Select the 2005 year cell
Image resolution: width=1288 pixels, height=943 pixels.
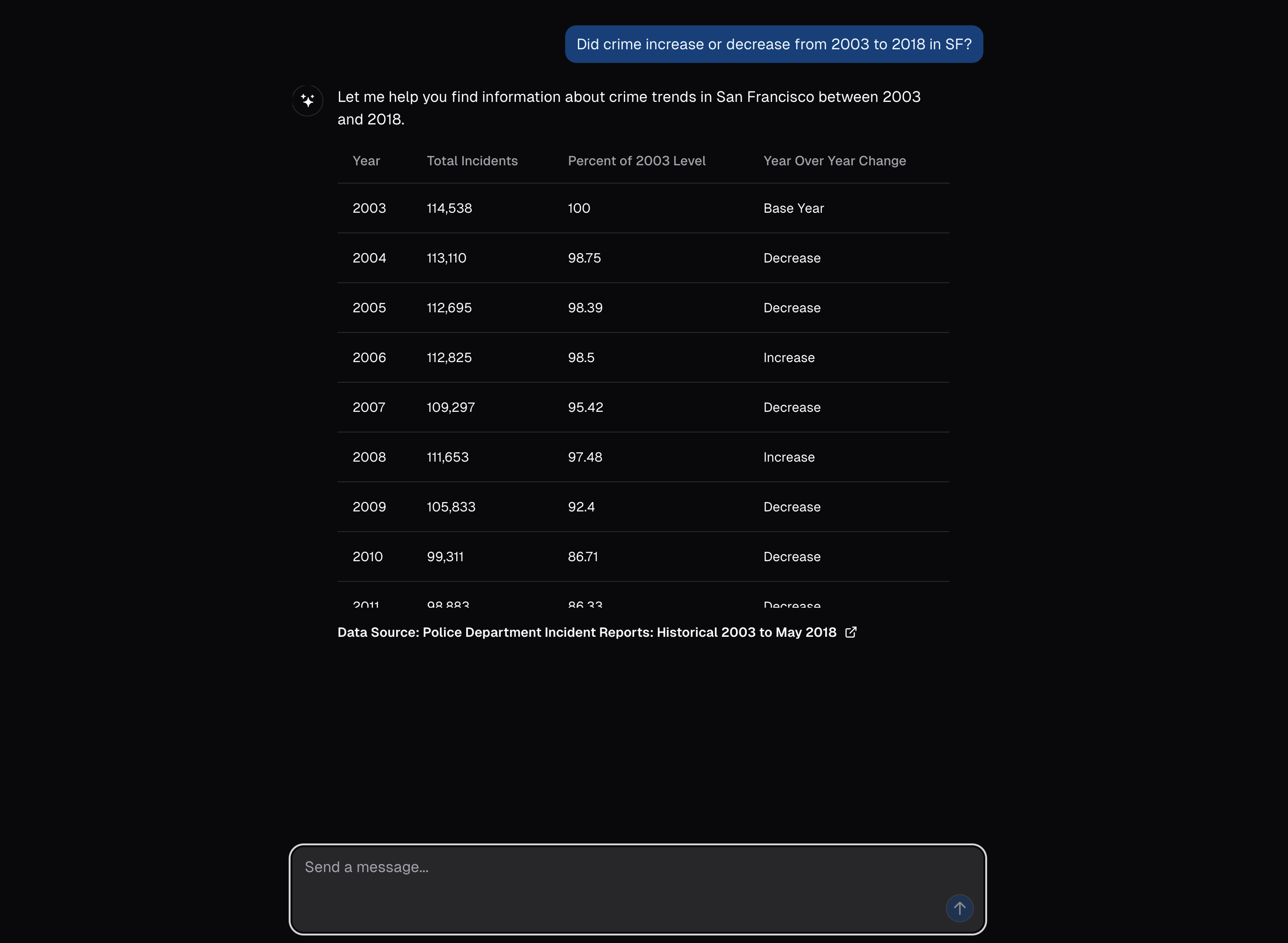point(369,308)
